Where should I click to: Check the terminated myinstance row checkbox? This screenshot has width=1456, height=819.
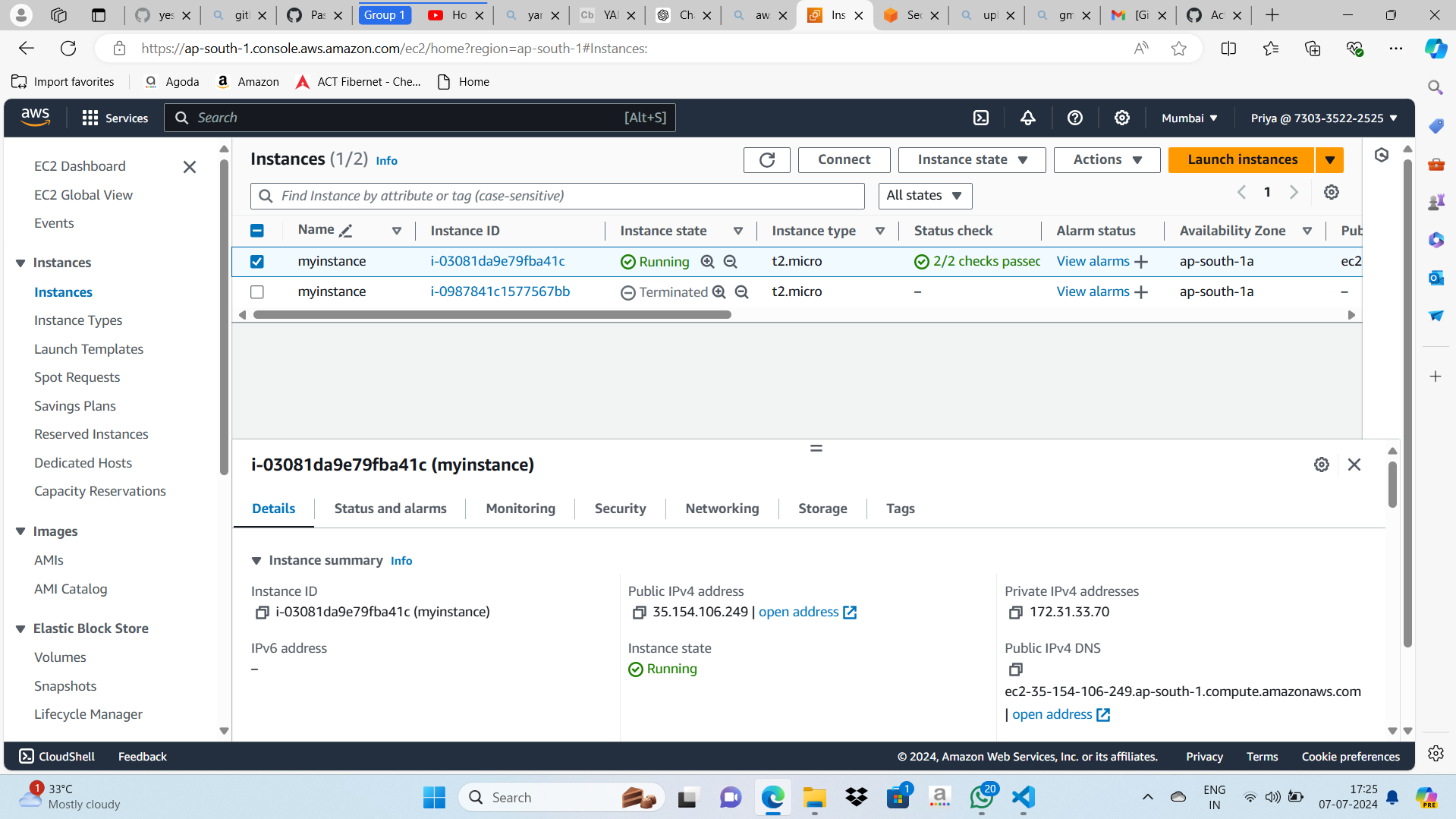coord(257,292)
